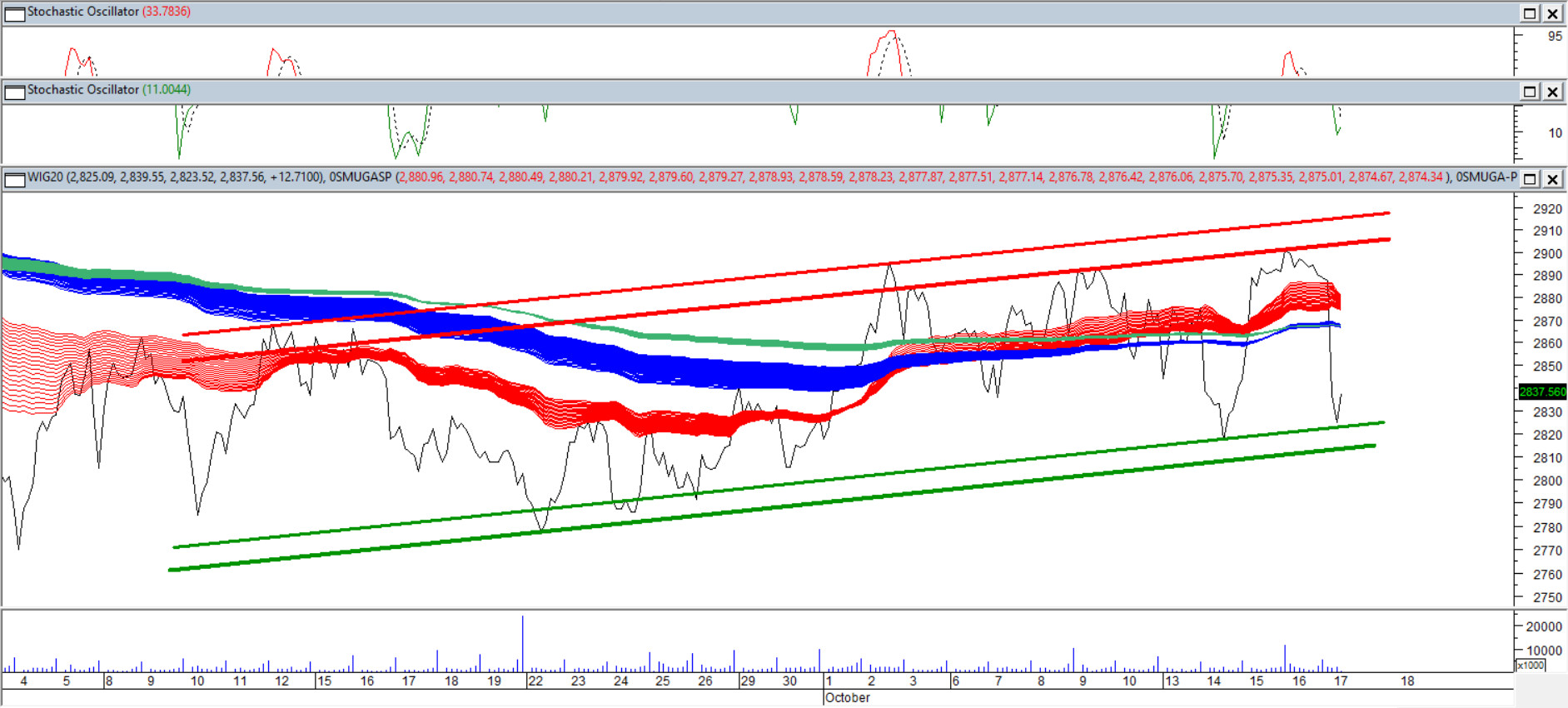Close the Stochastic Oscillator (33.7836) panel
The height and width of the screenshot is (708, 1568).
(1553, 13)
